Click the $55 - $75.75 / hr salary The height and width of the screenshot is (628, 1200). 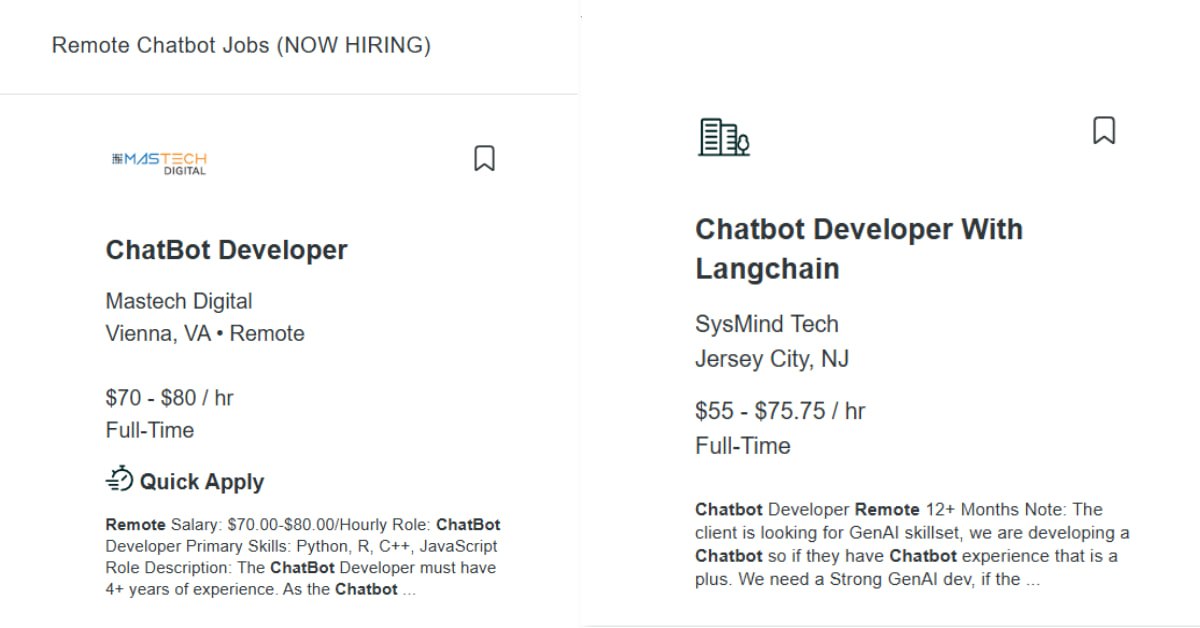pyautogui.click(x=780, y=411)
